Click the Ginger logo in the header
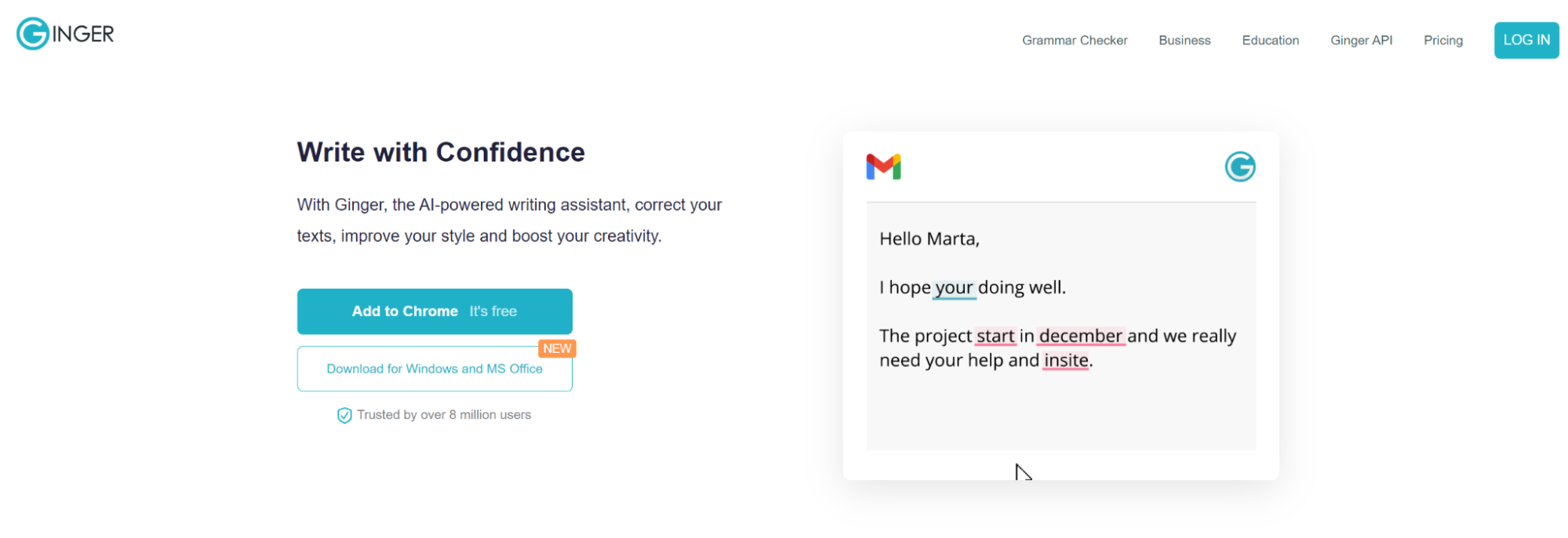 point(66,34)
